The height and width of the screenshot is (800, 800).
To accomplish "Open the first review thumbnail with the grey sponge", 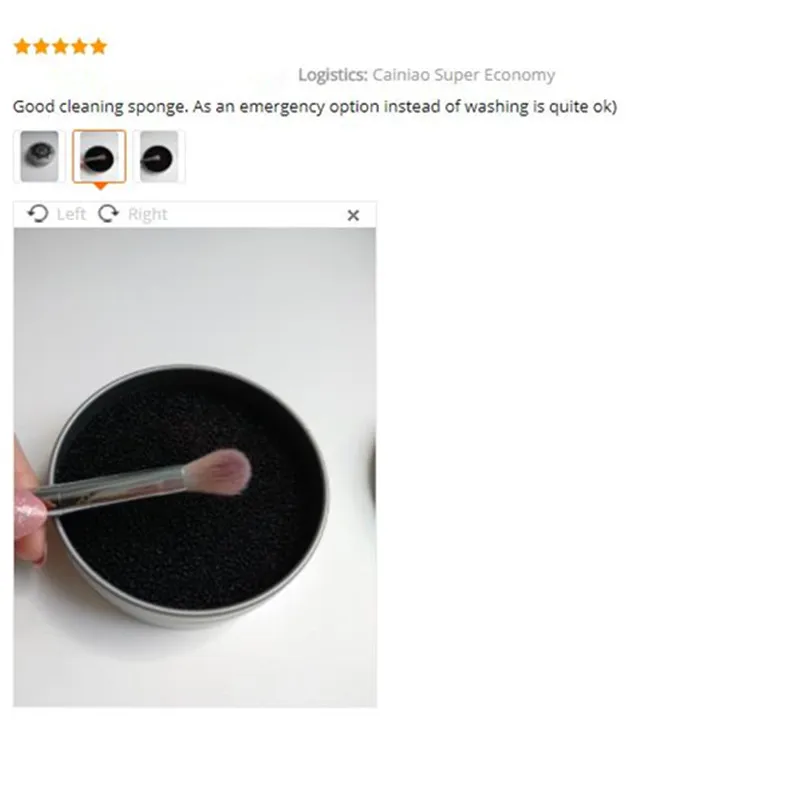I will point(39,156).
